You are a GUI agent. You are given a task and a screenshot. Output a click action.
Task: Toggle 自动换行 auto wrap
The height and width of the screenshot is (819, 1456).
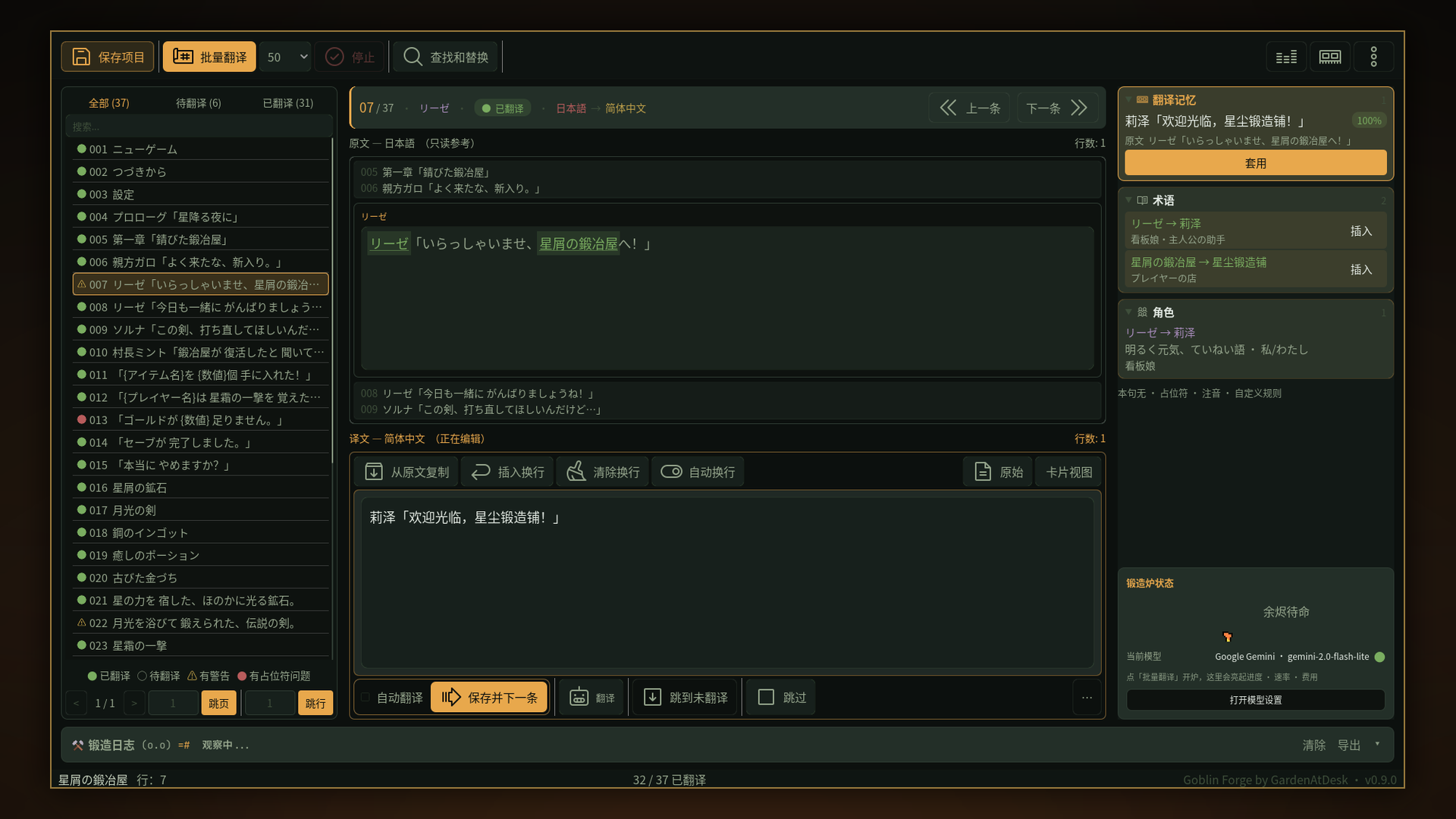[x=698, y=472]
